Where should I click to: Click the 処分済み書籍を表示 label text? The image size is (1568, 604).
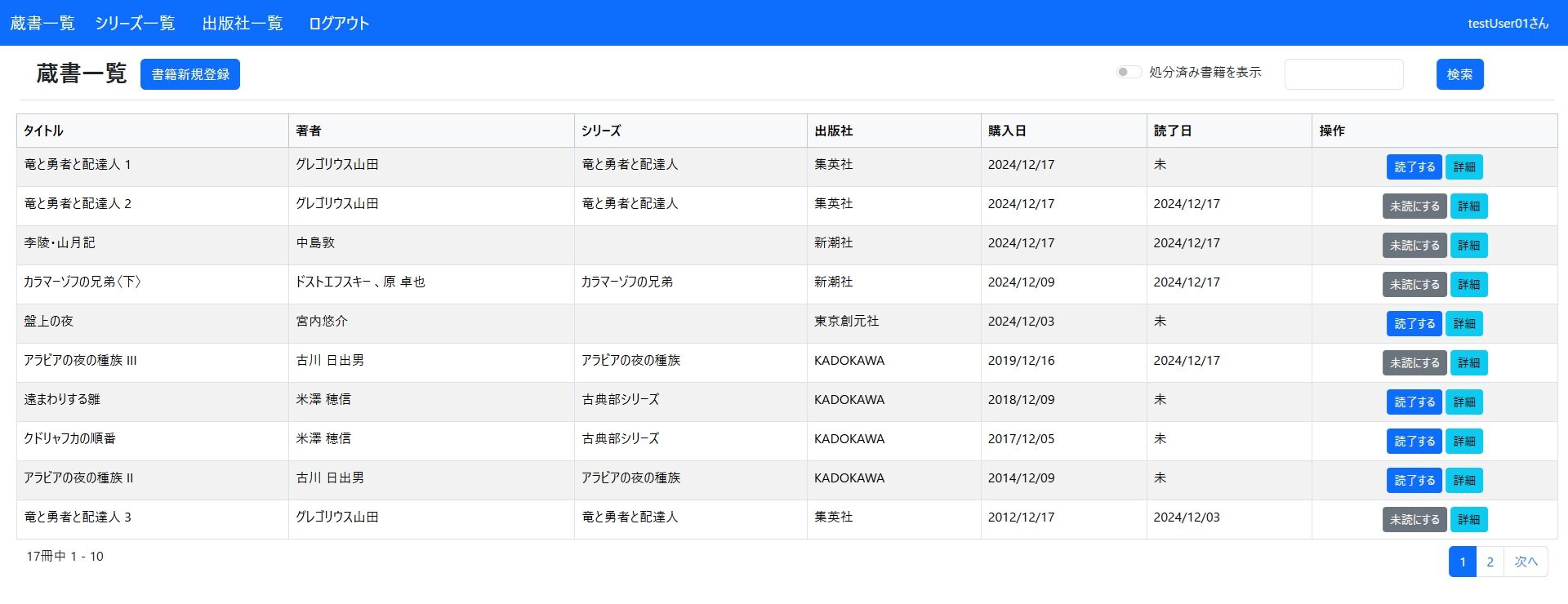1205,72
